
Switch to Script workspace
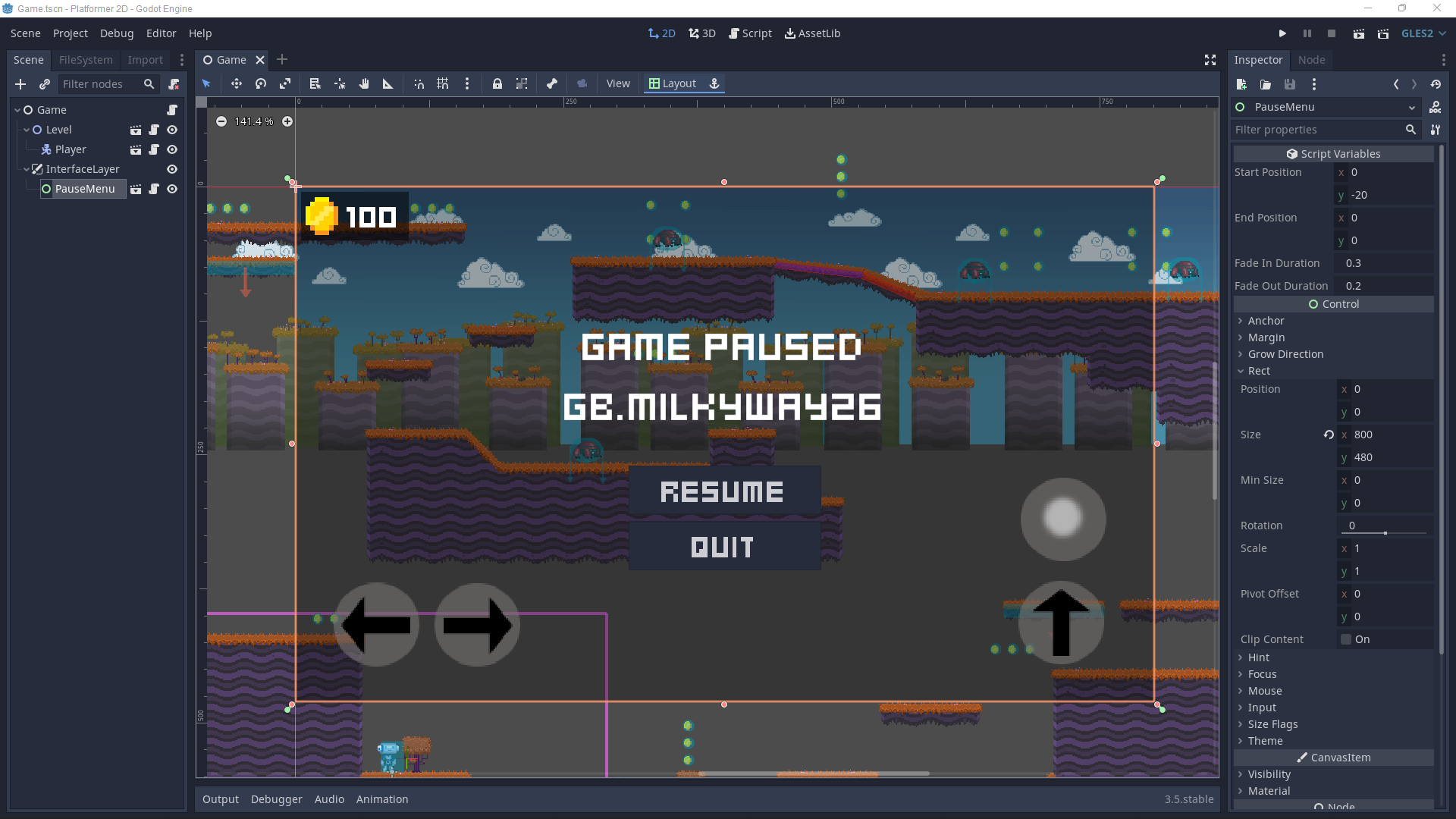click(750, 33)
